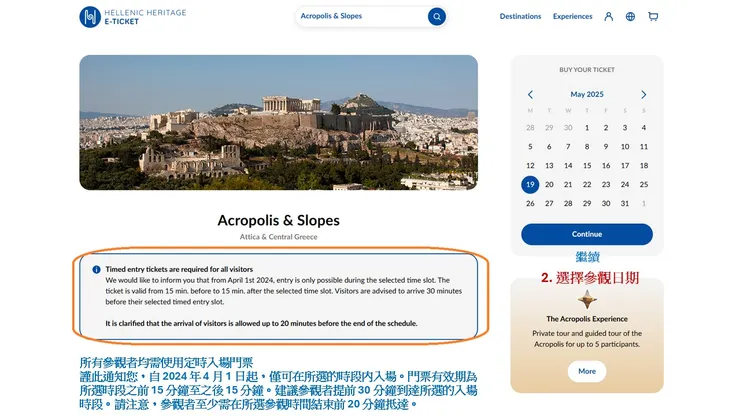Select May 11 in the calendar
This screenshot has width=740, height=416.
coord(644,147)
